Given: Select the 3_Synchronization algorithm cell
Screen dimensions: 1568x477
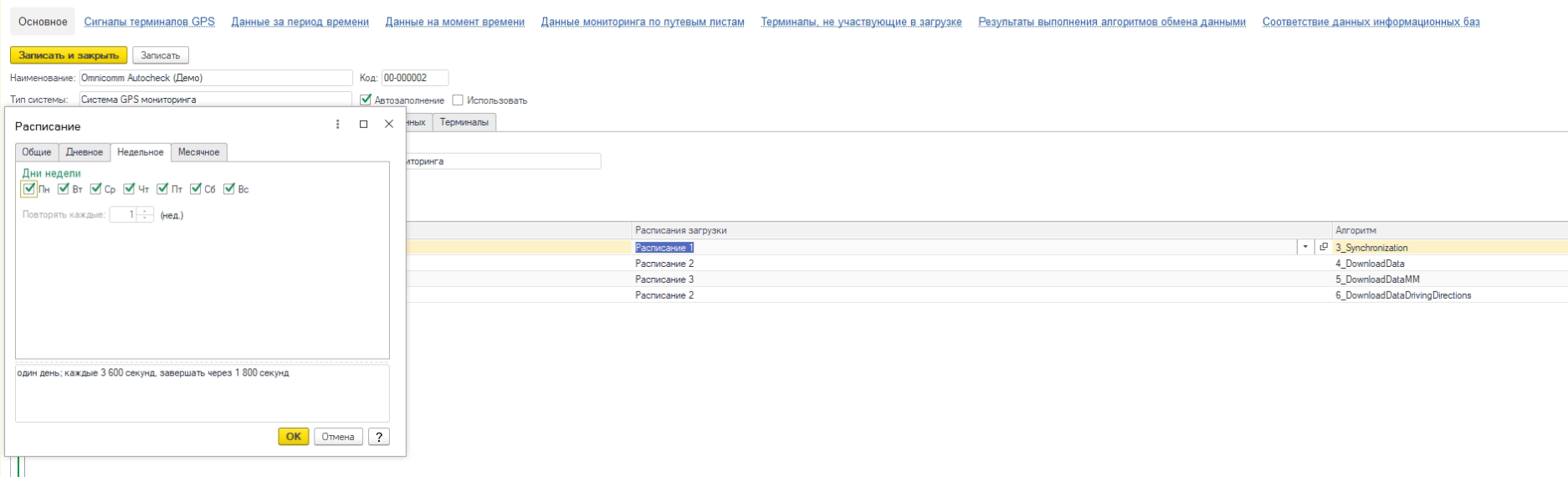Looking at the screenshot, I should (x=1450, y=248).
